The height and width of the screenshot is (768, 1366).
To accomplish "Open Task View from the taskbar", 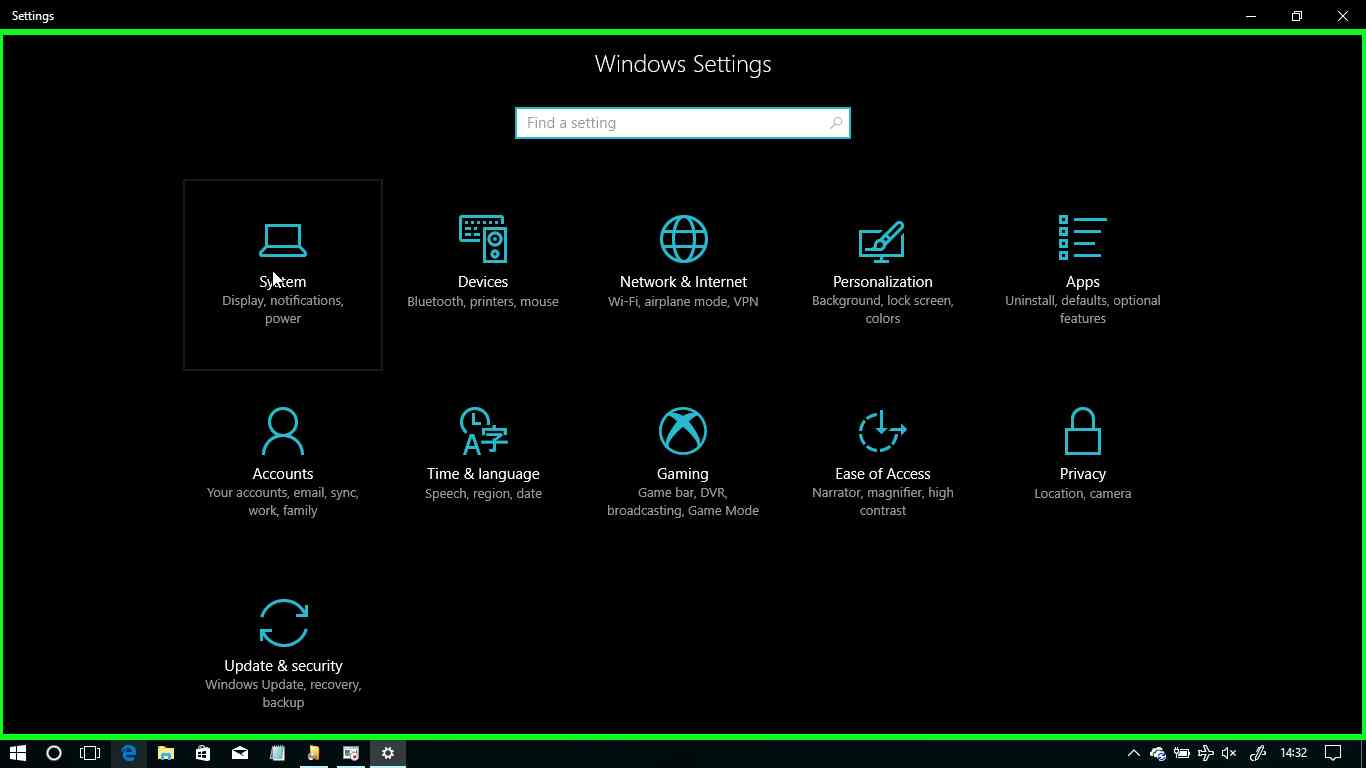I will (90, 753).
